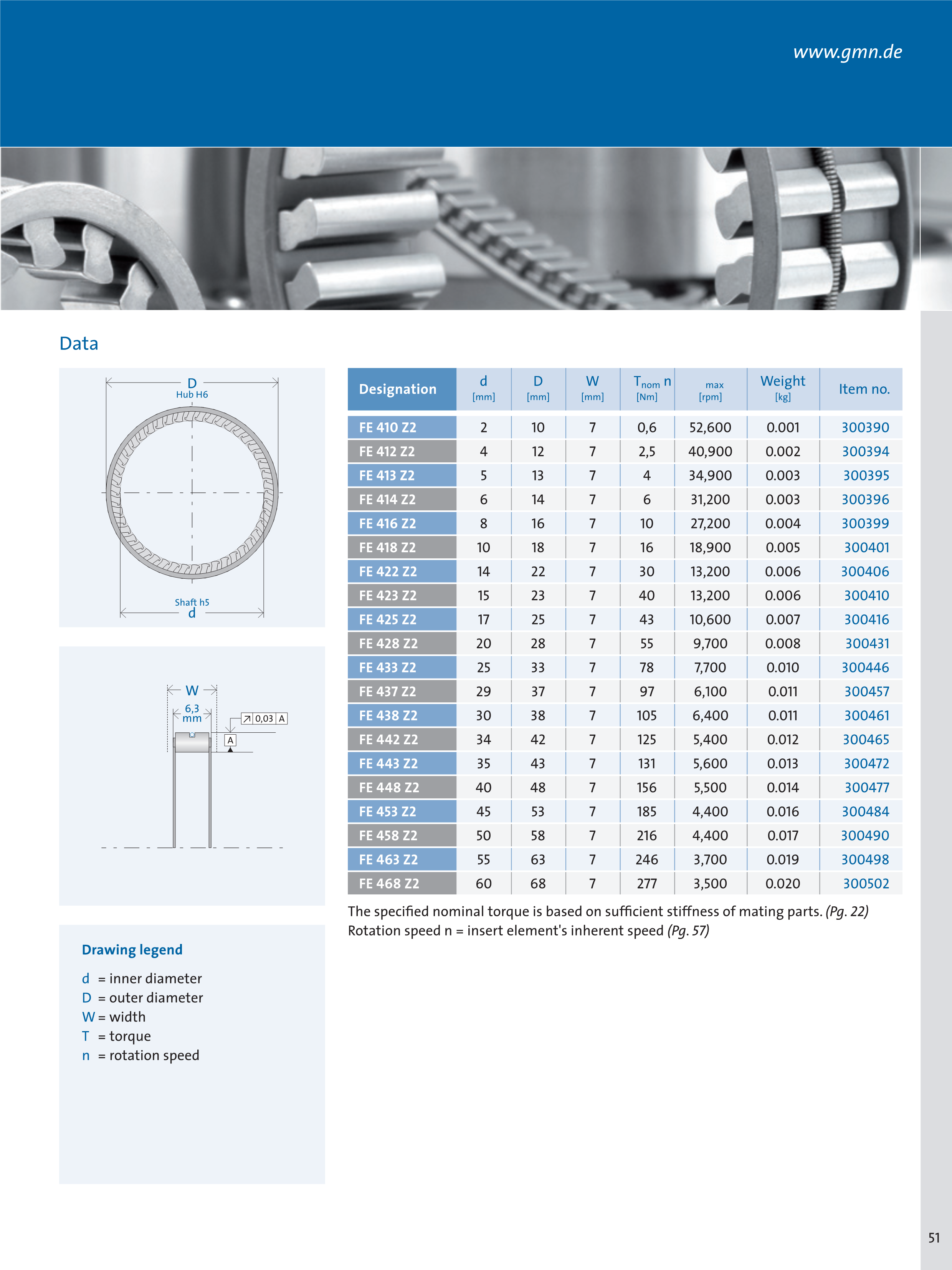Click the Weight [kg] column header

(783, 389)
